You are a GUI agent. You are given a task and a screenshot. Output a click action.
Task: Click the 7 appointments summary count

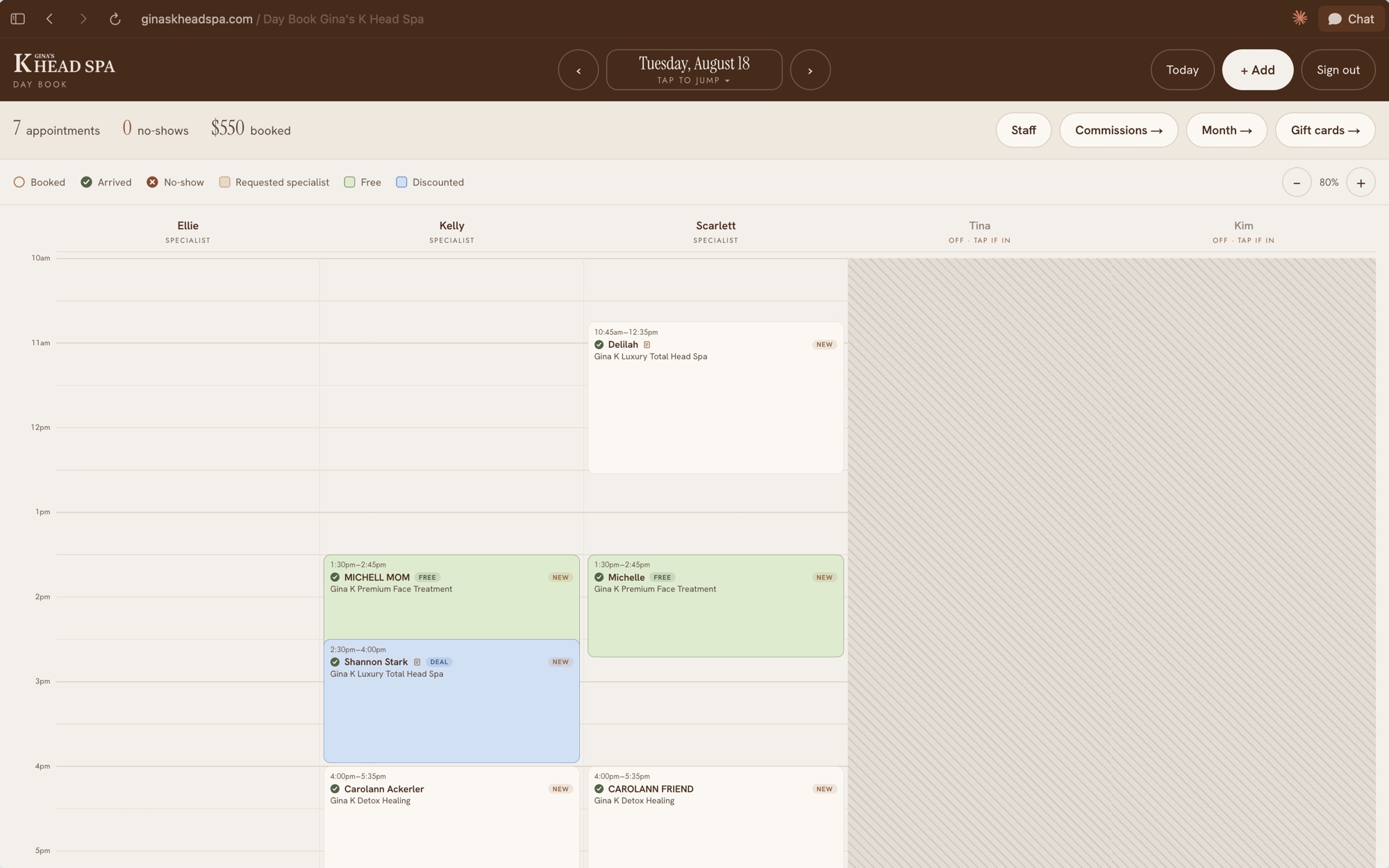[56, 128]
